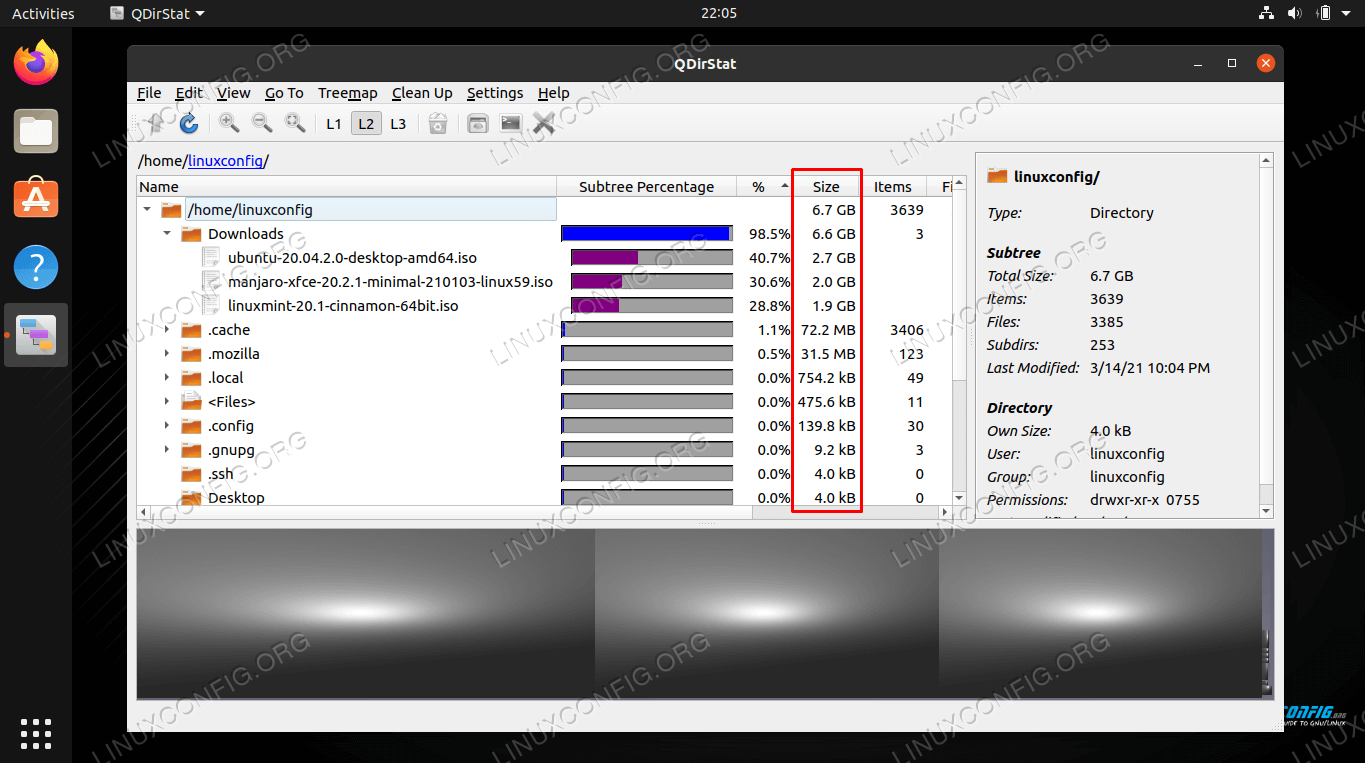Click Activities in the top bar
1365x763 pixels.
[43, 13]
